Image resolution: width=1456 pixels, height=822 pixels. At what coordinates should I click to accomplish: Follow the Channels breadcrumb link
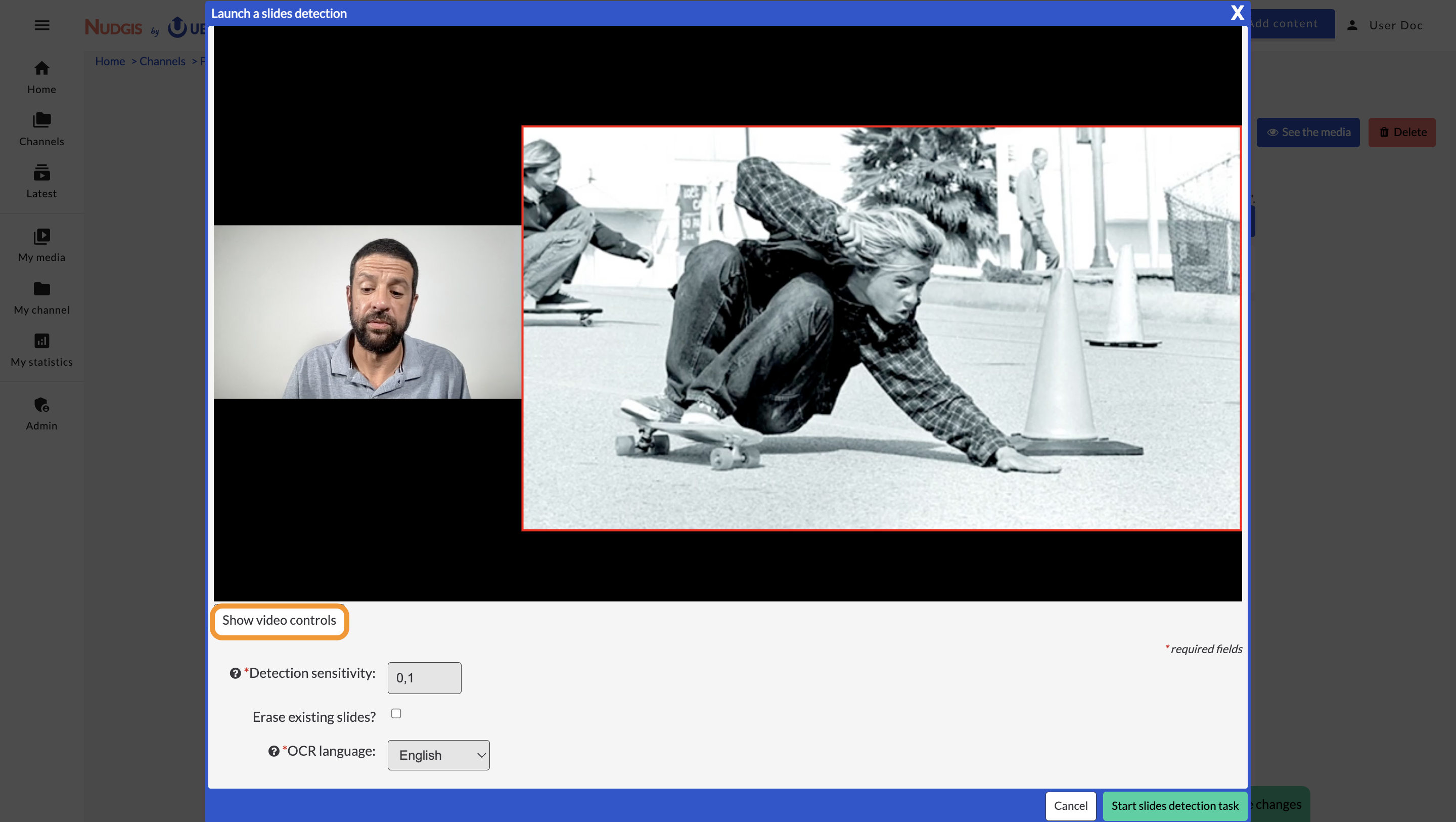(162, 61)
